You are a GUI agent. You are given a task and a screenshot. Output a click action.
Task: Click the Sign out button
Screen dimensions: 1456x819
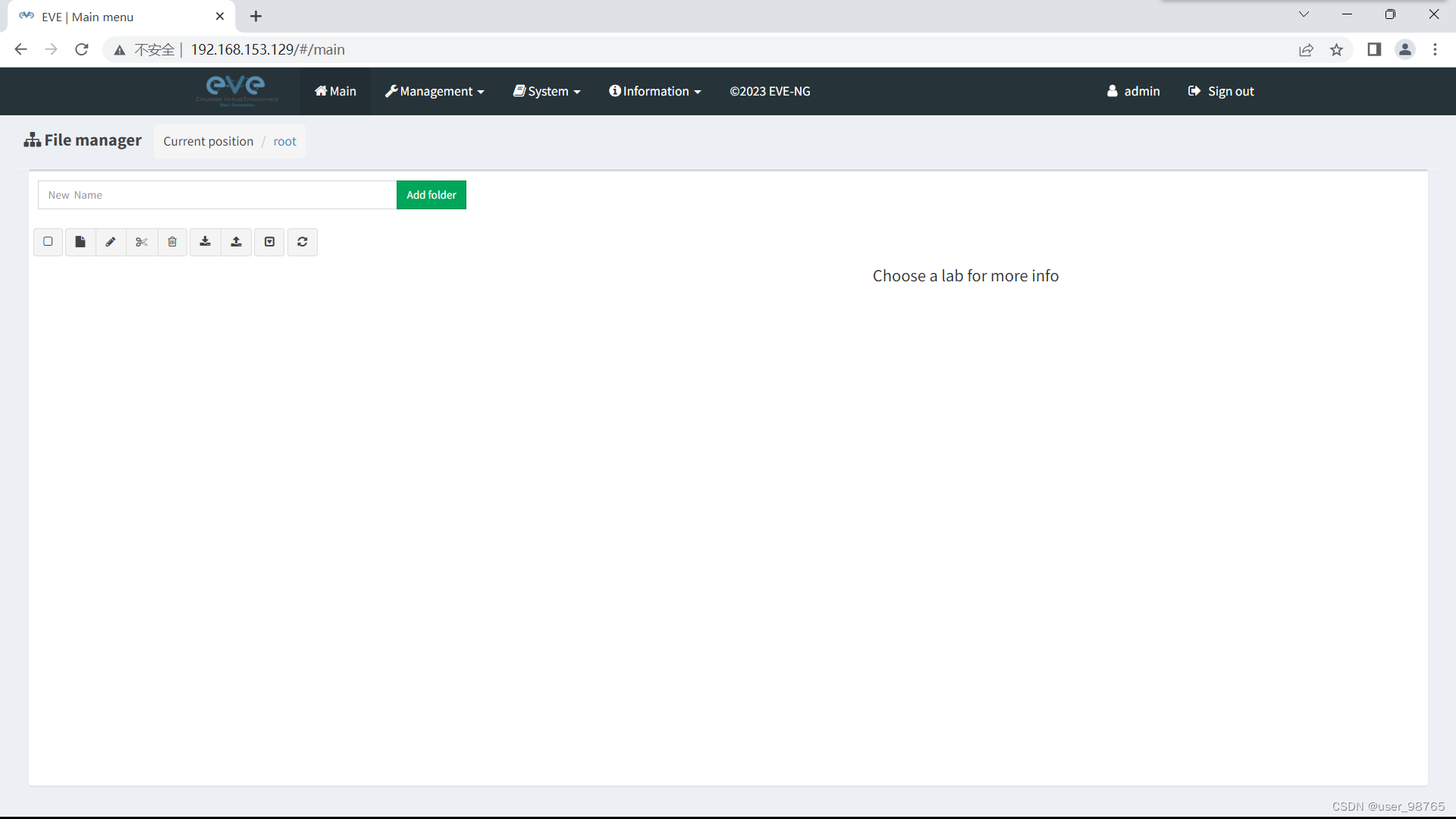click(1221, 91)
